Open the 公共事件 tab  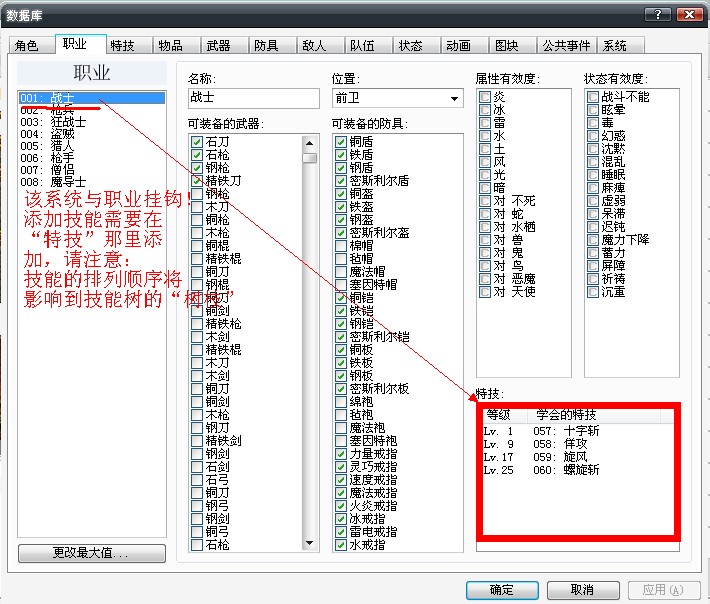point(567,45)
